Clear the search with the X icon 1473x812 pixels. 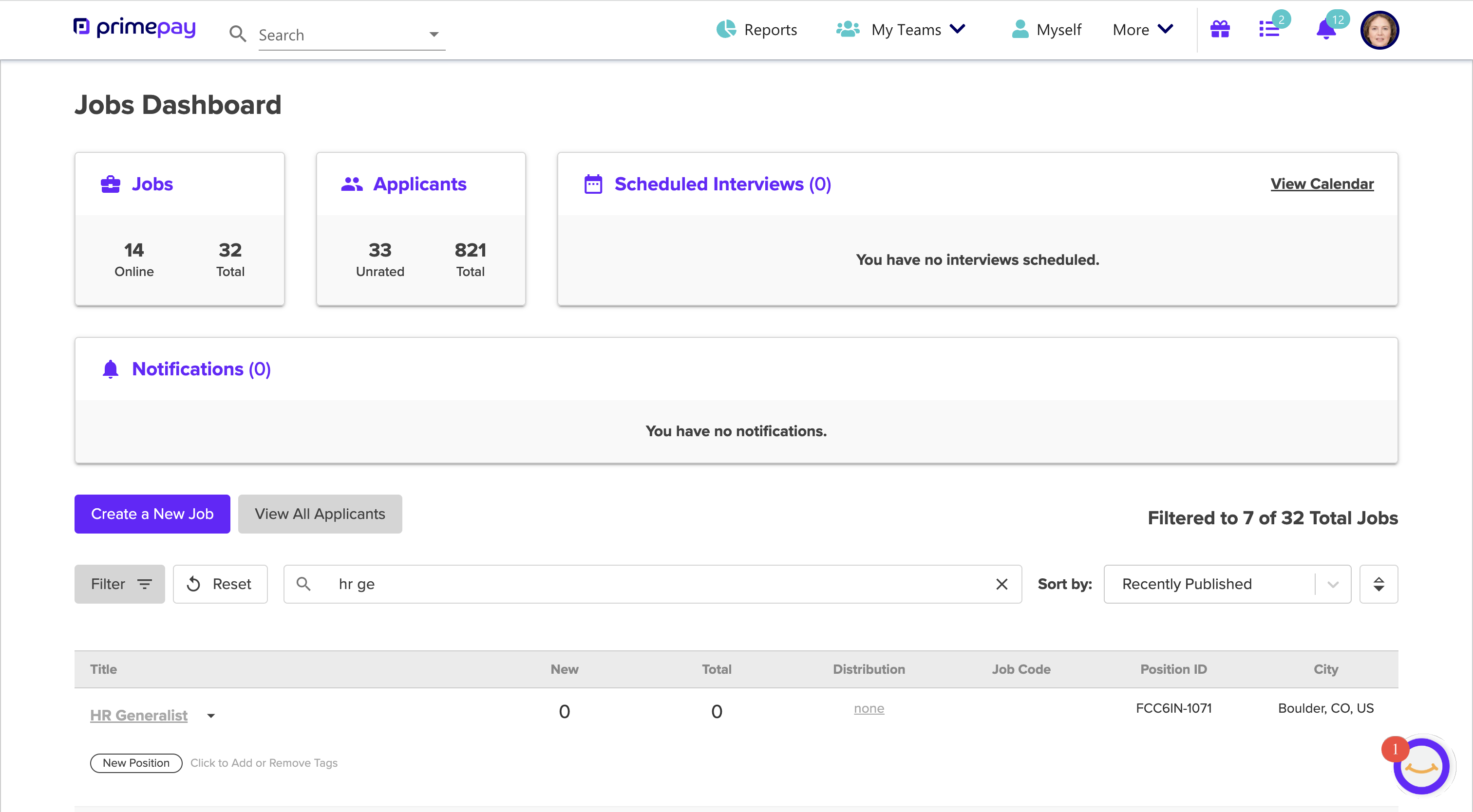point(1002,584)
